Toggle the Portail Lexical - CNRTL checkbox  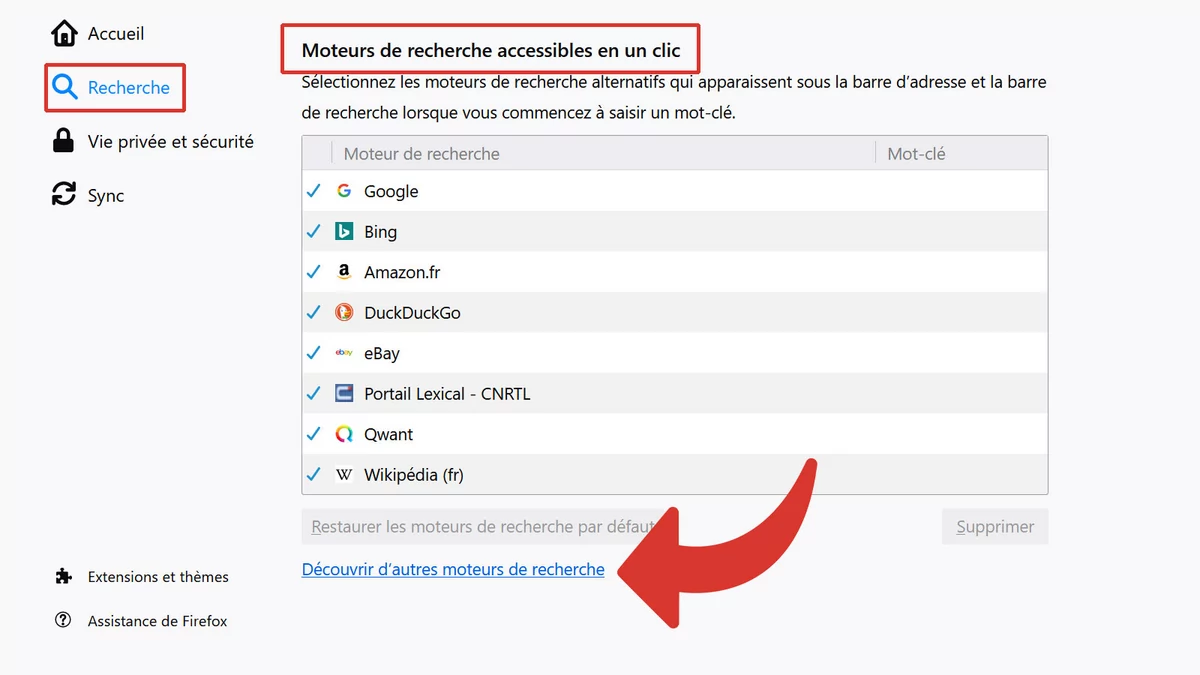pos(313,393)
